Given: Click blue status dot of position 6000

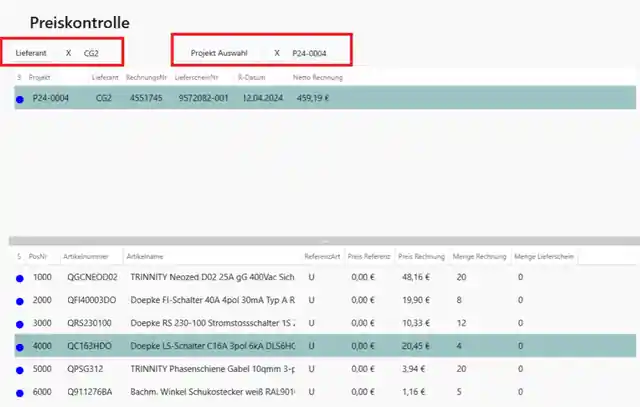Looking at the screenshot, I should pos(20,393).
